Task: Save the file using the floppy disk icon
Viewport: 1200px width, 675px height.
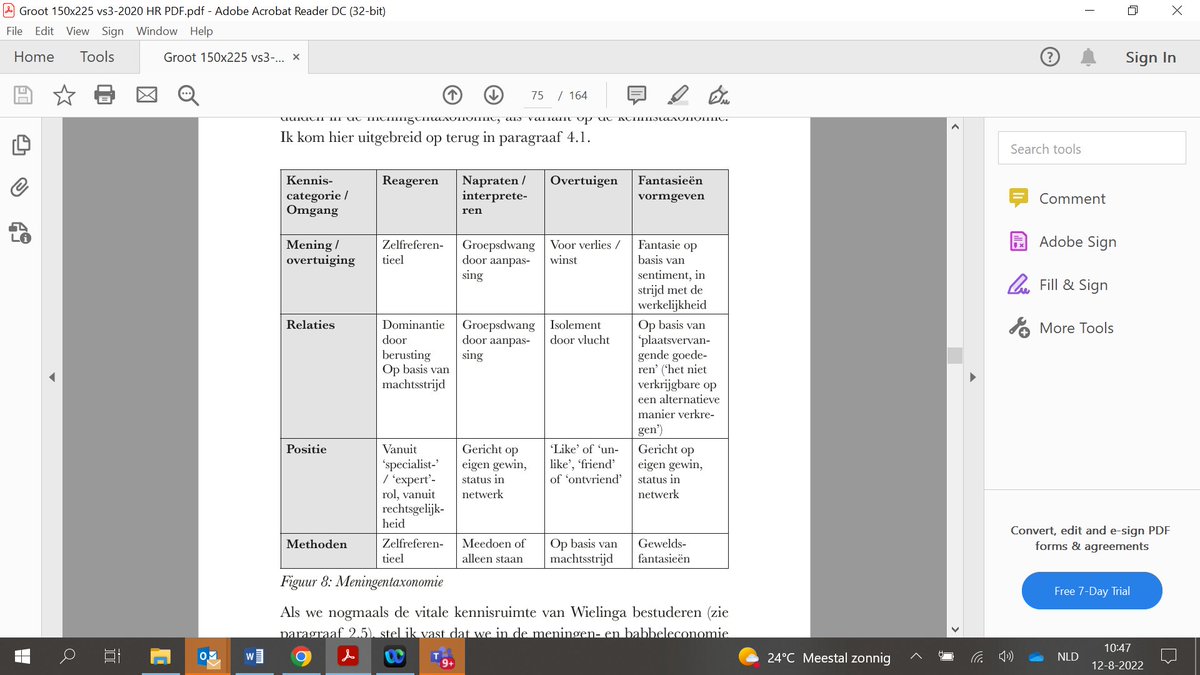Action: click(x=24, y=95)
